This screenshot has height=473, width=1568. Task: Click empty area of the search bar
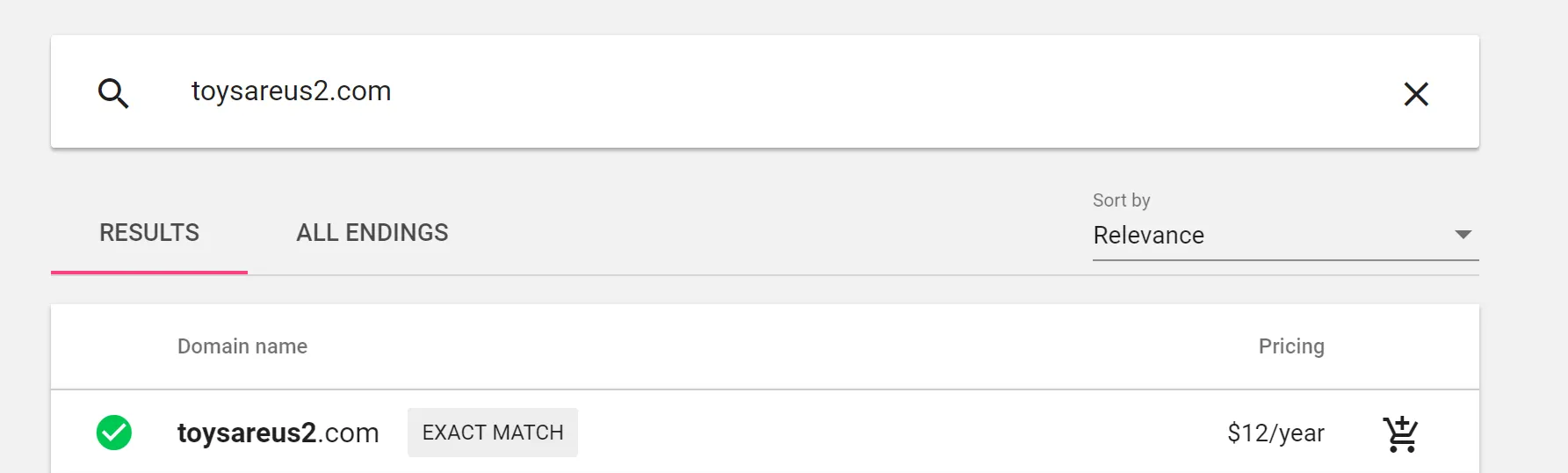point(878,91)
